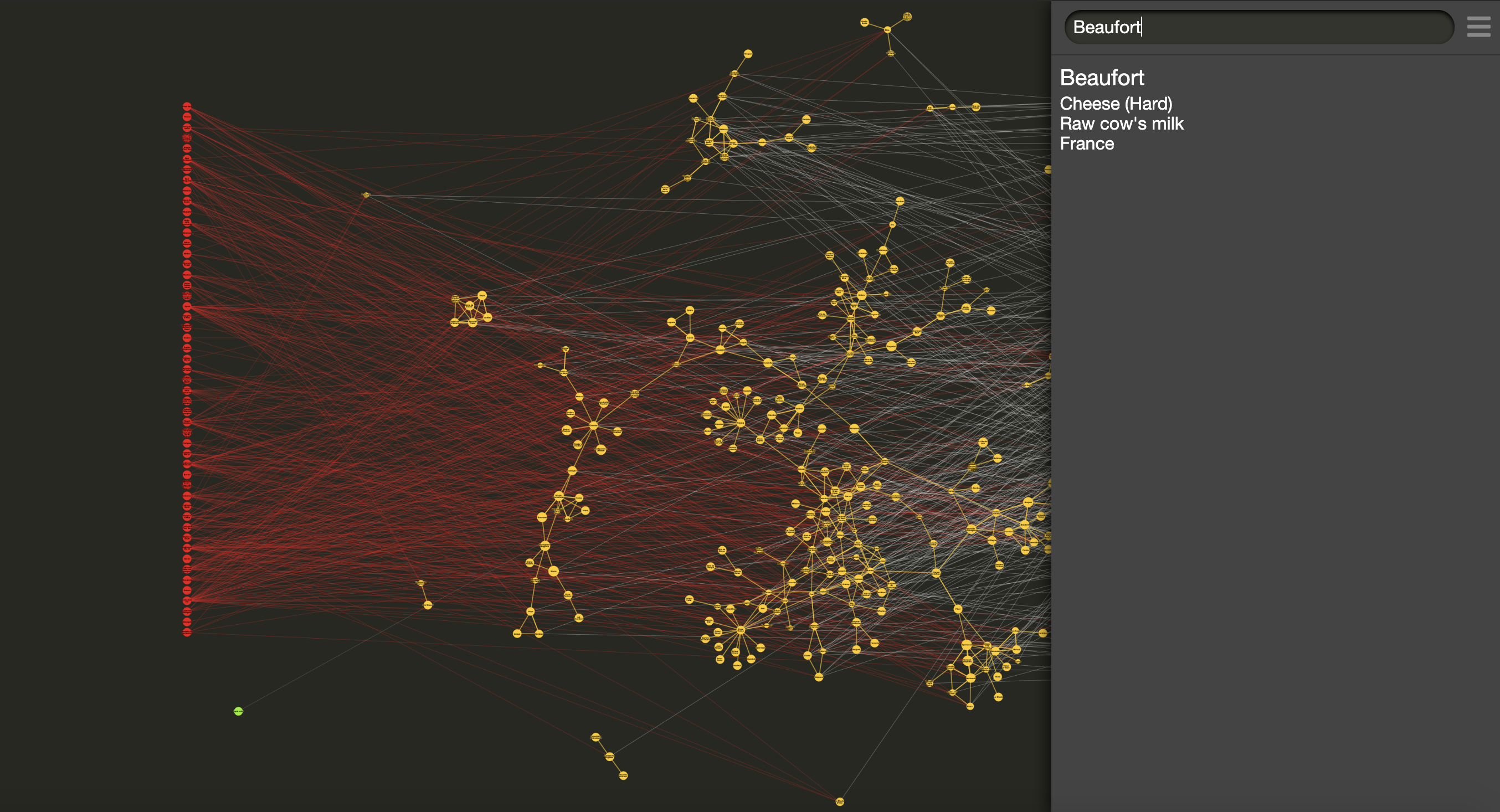The height and width of the screenshot is (812, 1500).
Task: Click the France origin label
Action: point(1087,144)
